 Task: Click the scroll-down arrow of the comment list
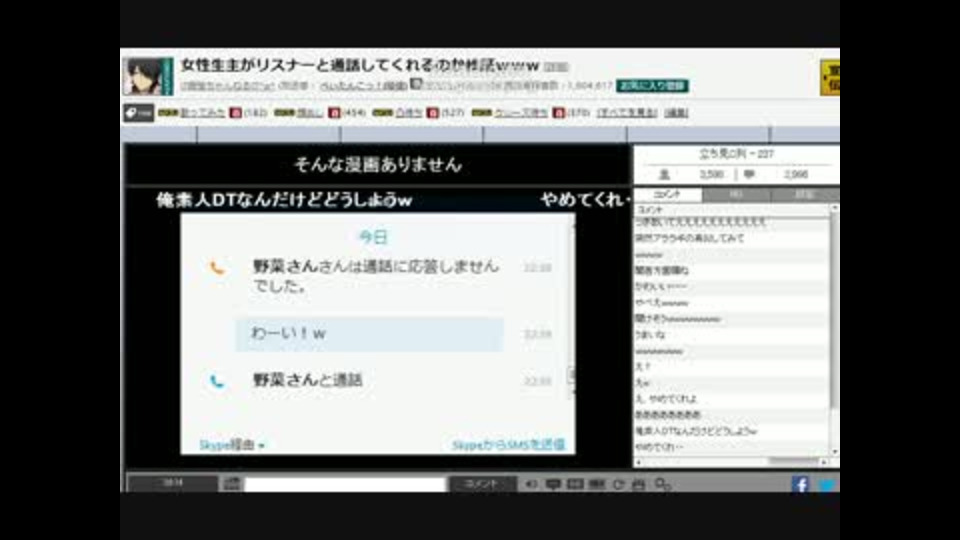coord(834,452)
